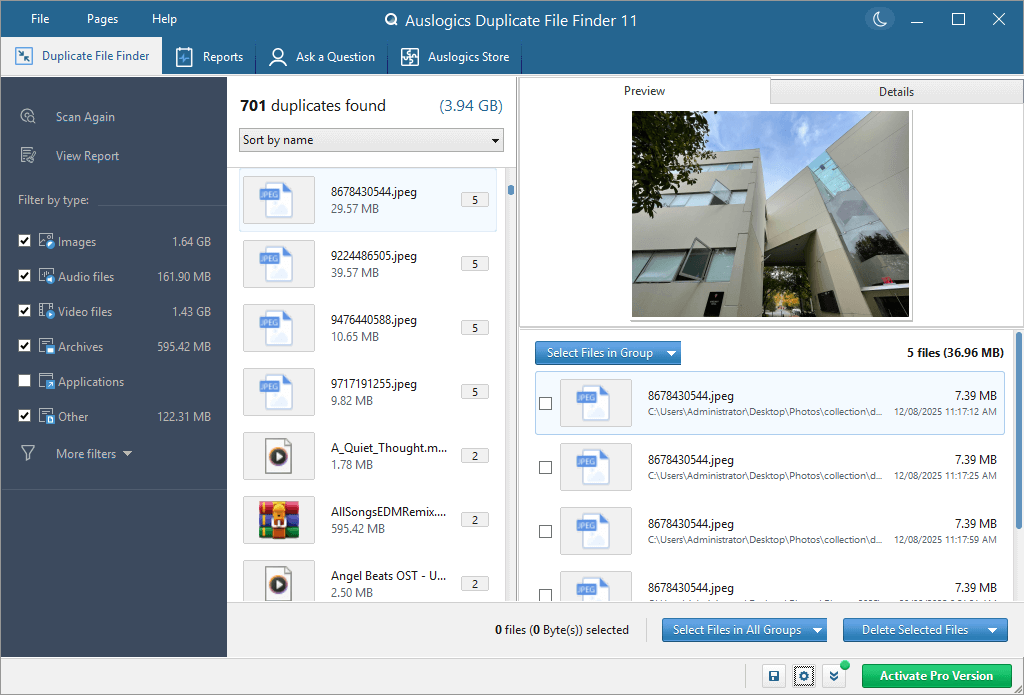Click the save results disk icon

(773, 676)
